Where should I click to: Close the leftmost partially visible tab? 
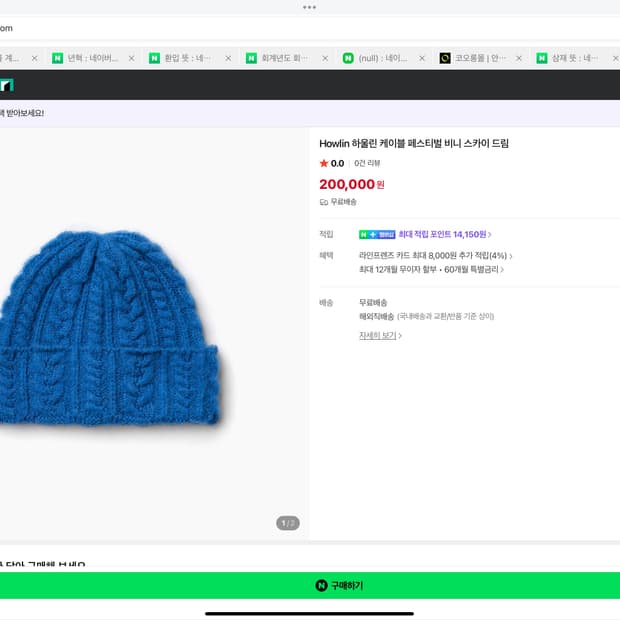[x=34, y=59]
